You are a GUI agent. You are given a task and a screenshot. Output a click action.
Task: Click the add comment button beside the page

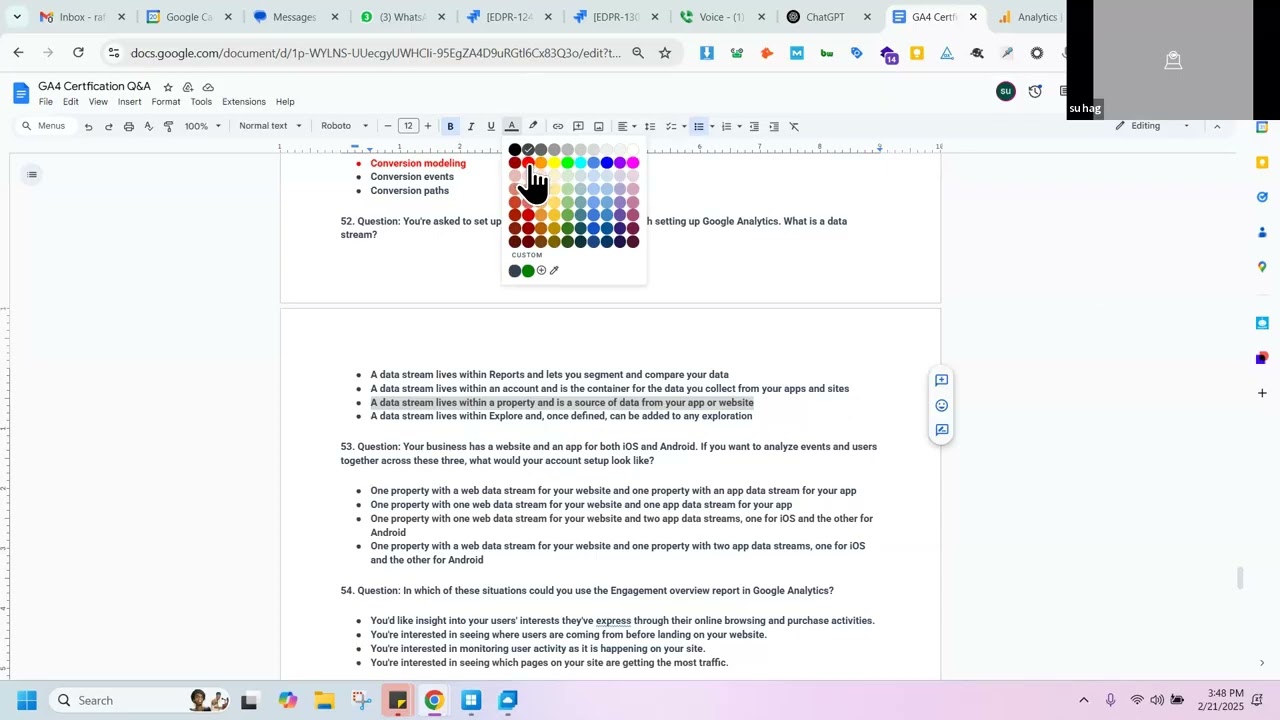[x=941, y=380]
